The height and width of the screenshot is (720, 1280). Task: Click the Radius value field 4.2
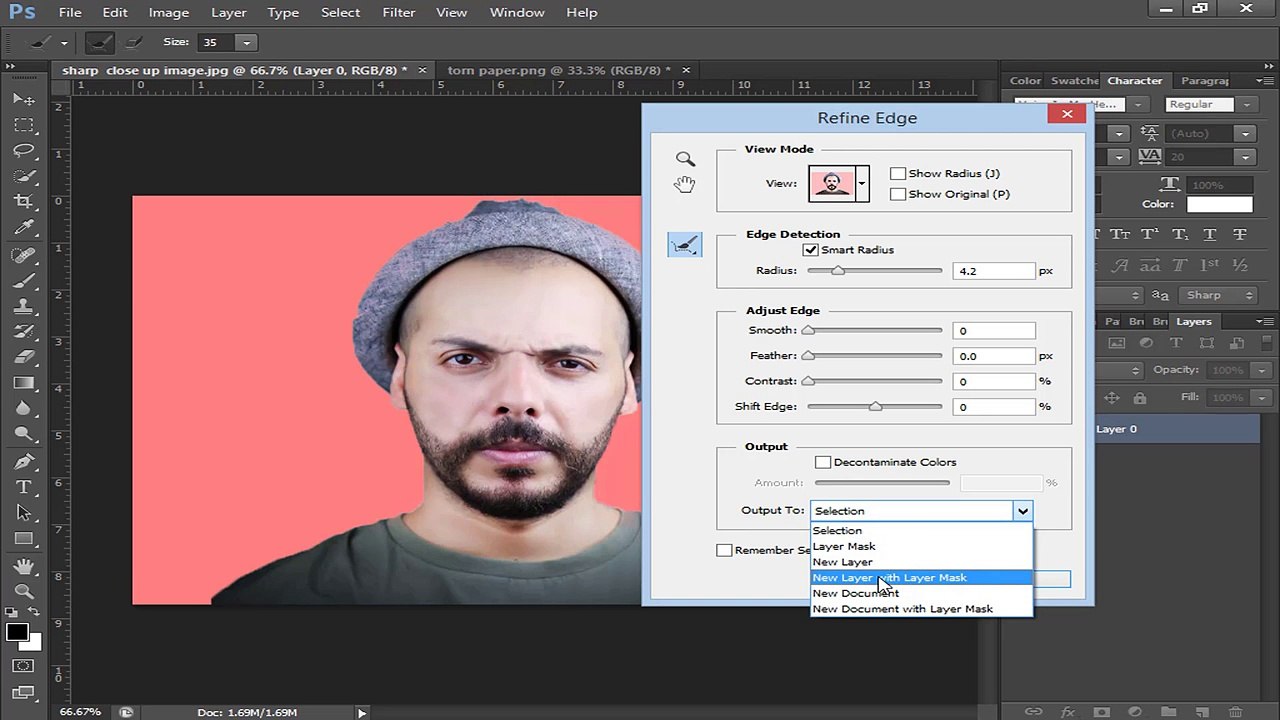pyautogui.click(x=994, y=271)
